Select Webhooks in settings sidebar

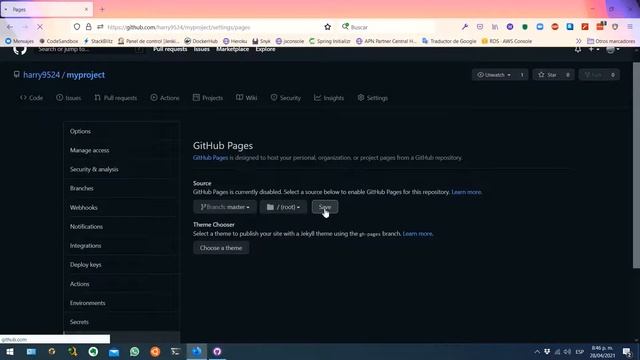pos(121,207)
